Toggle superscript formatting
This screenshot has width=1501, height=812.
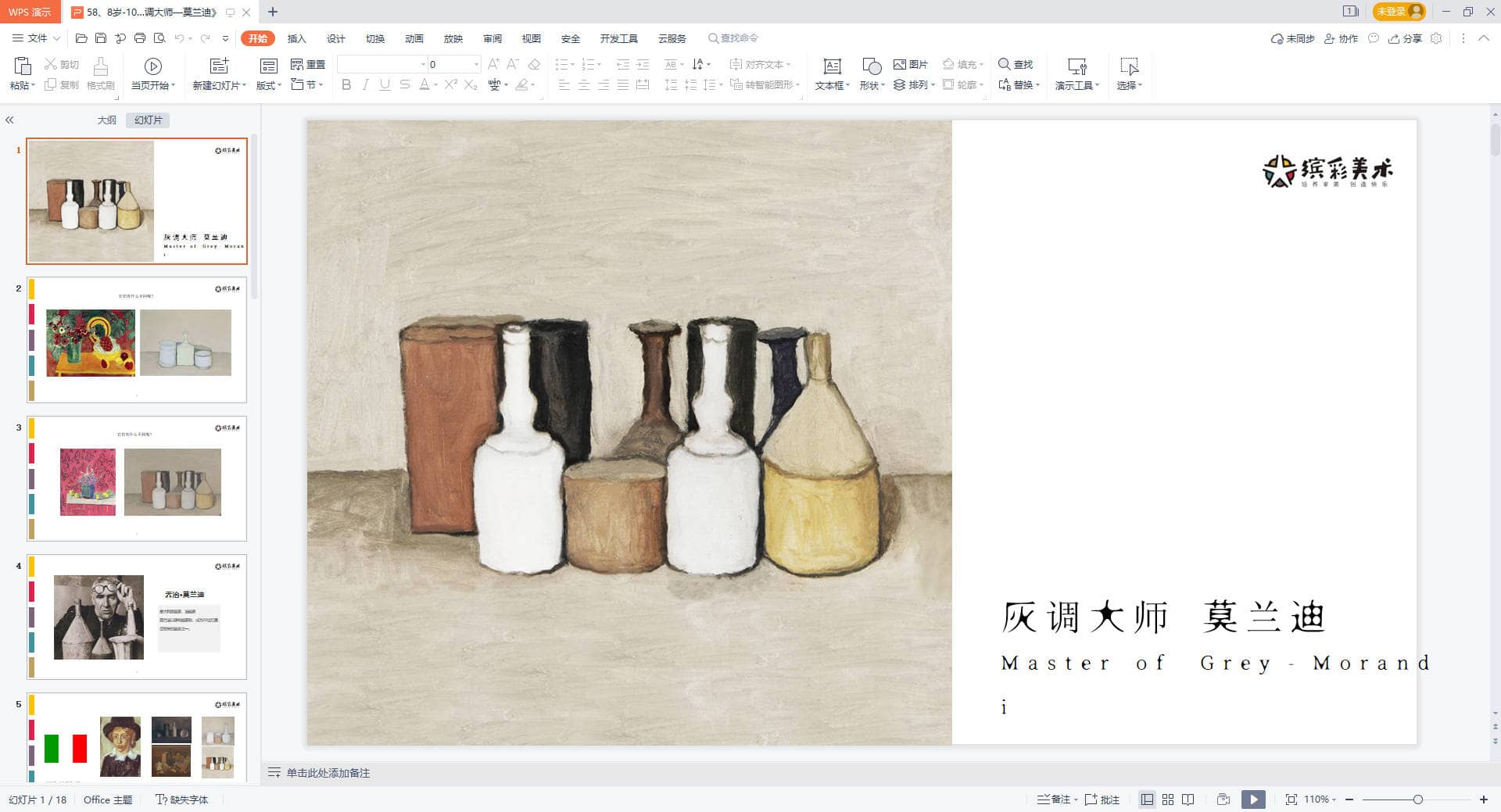[451, 84]
